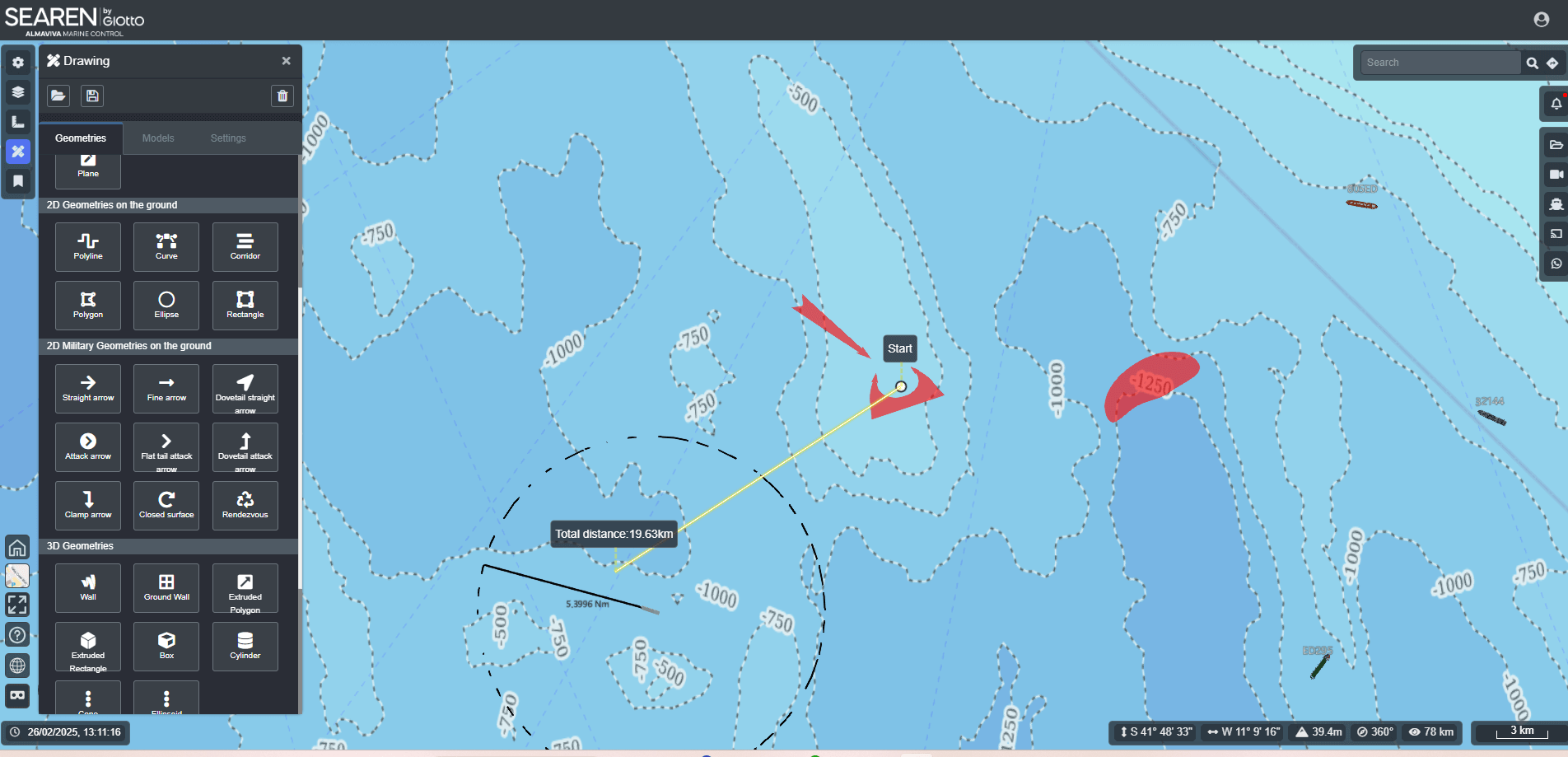Save the drawing with the floppy disk icon

tap(92, 96)
